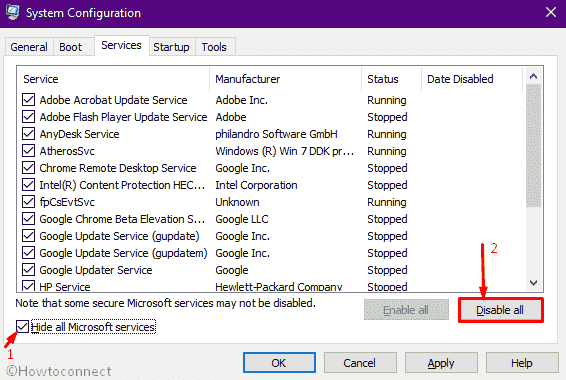Click Windows (R) Win 7 DDK manufacturer cell
Viewport: 566px width, 380px height.
[284, 151]
